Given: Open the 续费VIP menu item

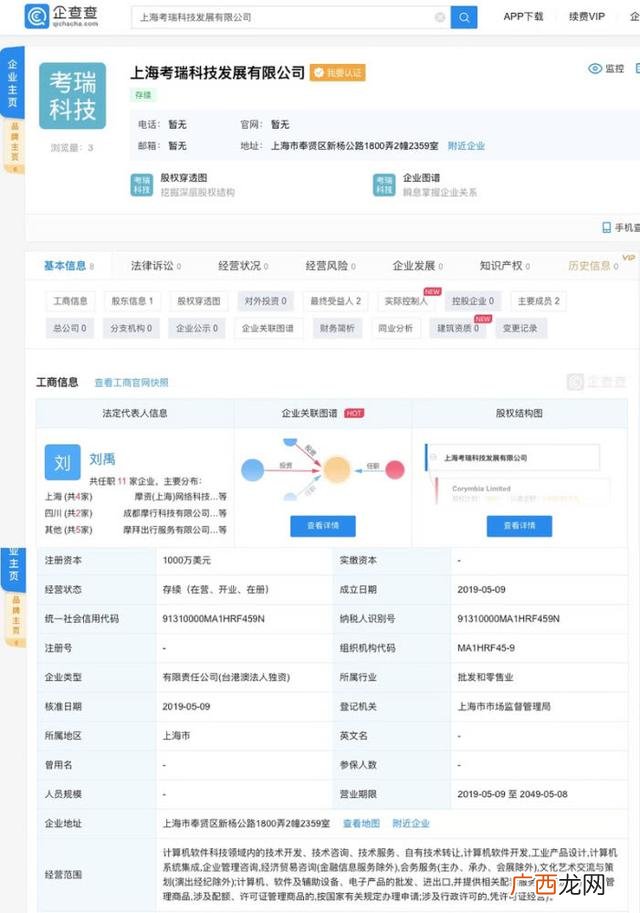Looking at the screenshot, I should point(587,16).
